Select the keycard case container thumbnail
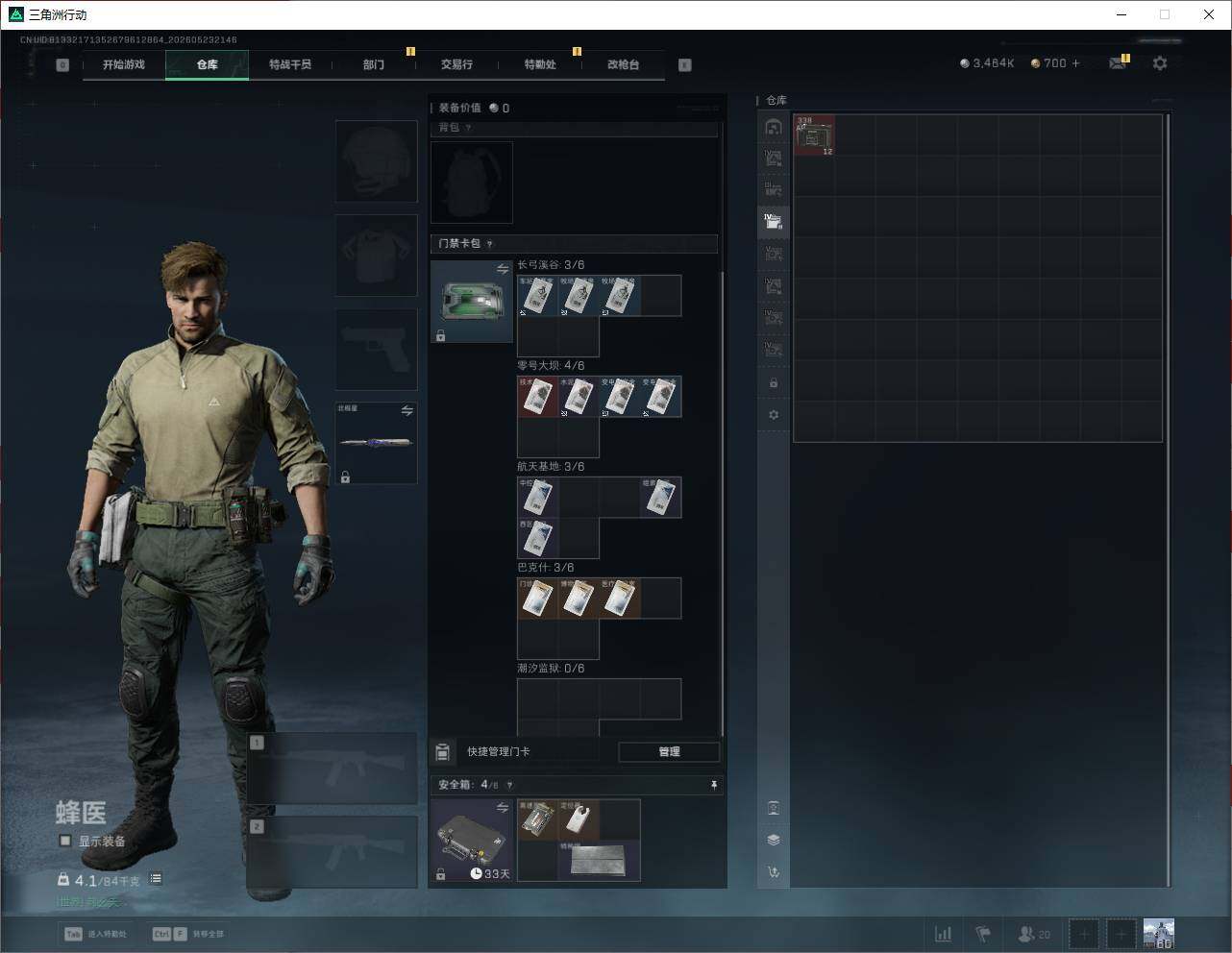Image resolution: width=1232 pixels, height=953 pixels. [x=472, y=302]
